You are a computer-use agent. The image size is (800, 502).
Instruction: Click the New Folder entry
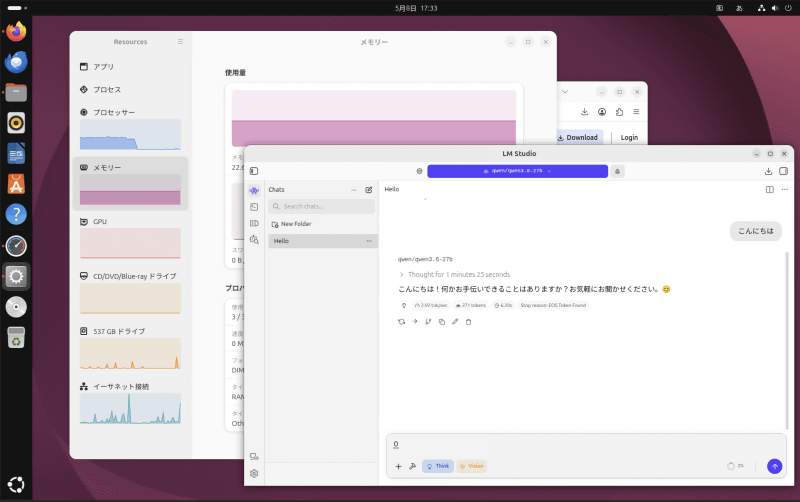click(x=291, y=224)
